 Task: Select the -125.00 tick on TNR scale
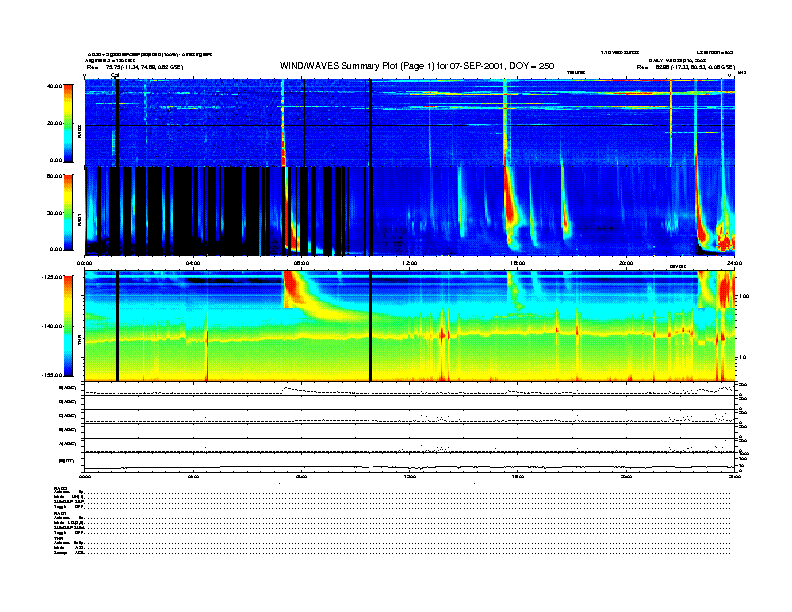[52, 277]
